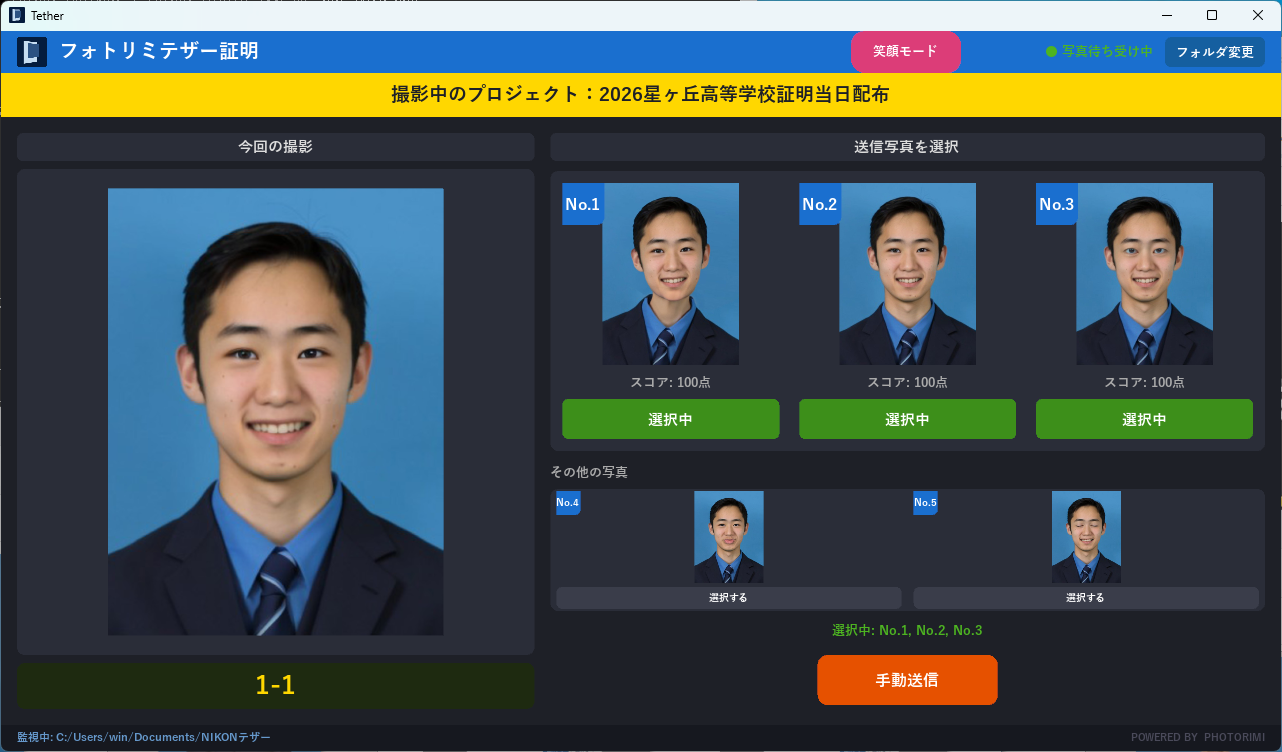The width and height of the screenshot is (1282, 752).
Task: Choose photo No.4 with its 選択する button
Action: point(729,598)
